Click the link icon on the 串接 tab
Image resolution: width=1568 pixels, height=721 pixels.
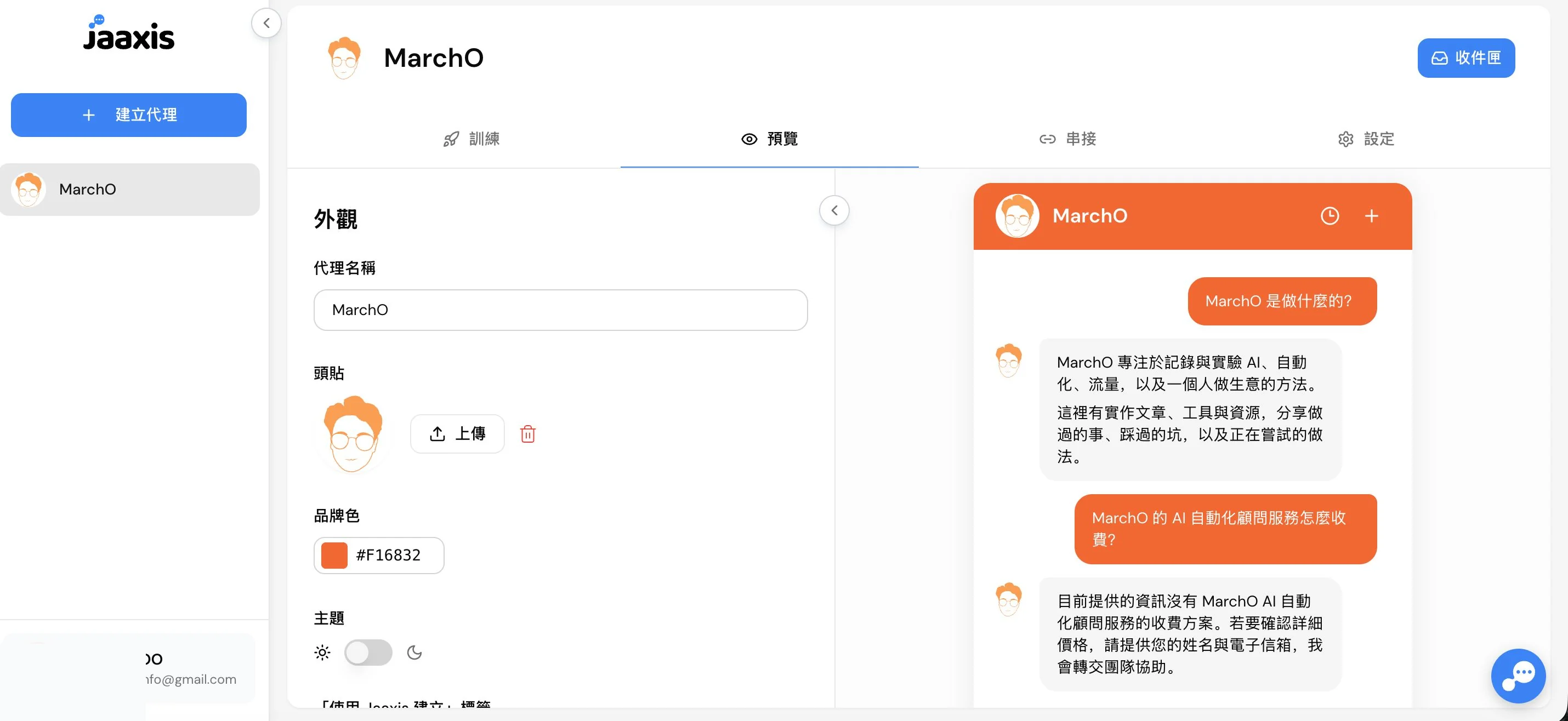pos(1047,139)
